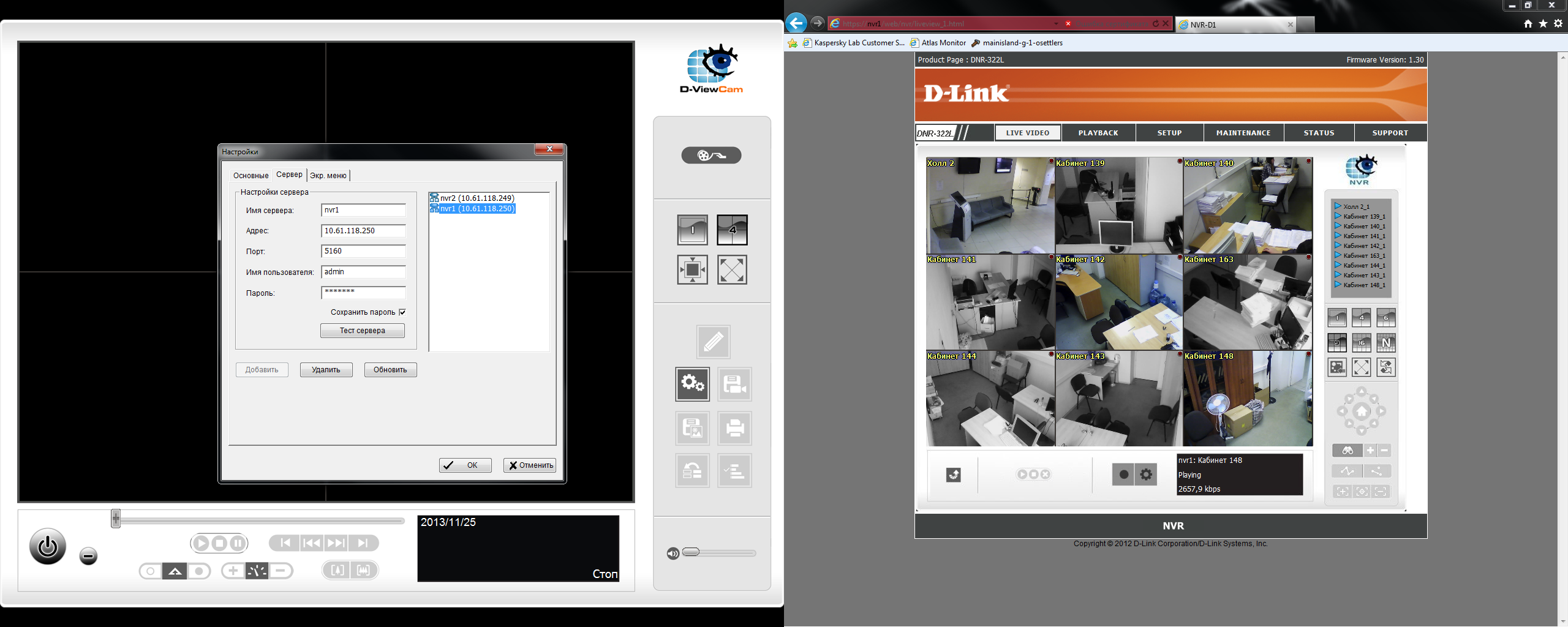Click the save video icon in D-ViewCam
The width and height of the screenshot is (1568, 627).
734,385
